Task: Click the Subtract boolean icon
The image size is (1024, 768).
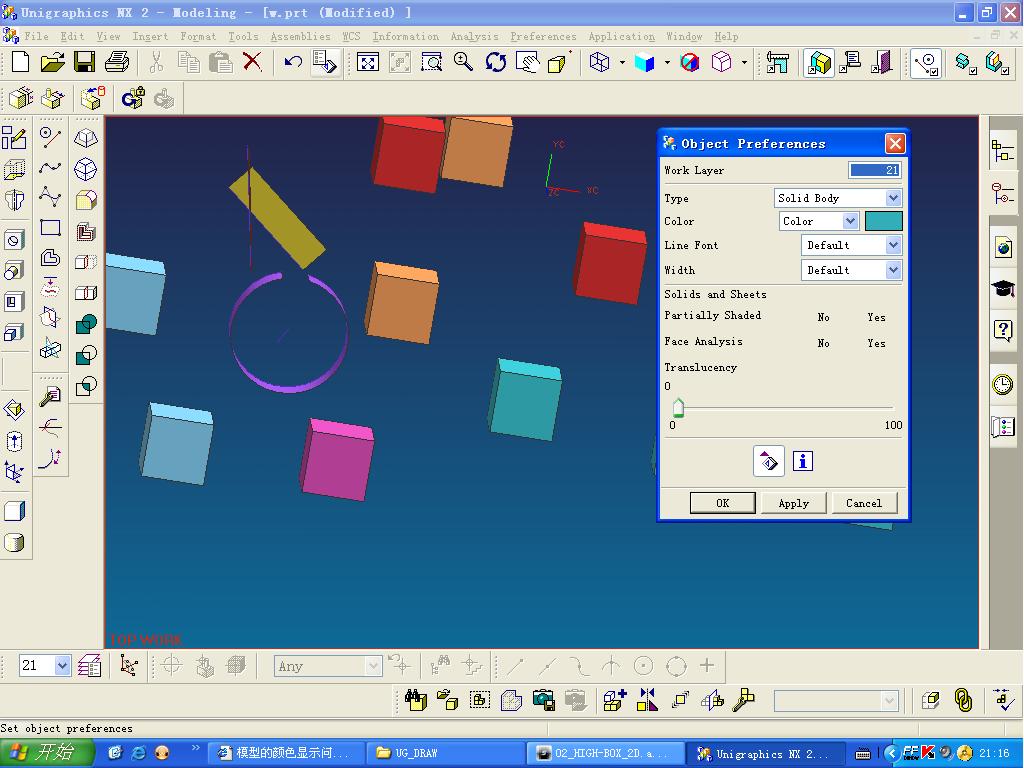Action: (86, 355)
